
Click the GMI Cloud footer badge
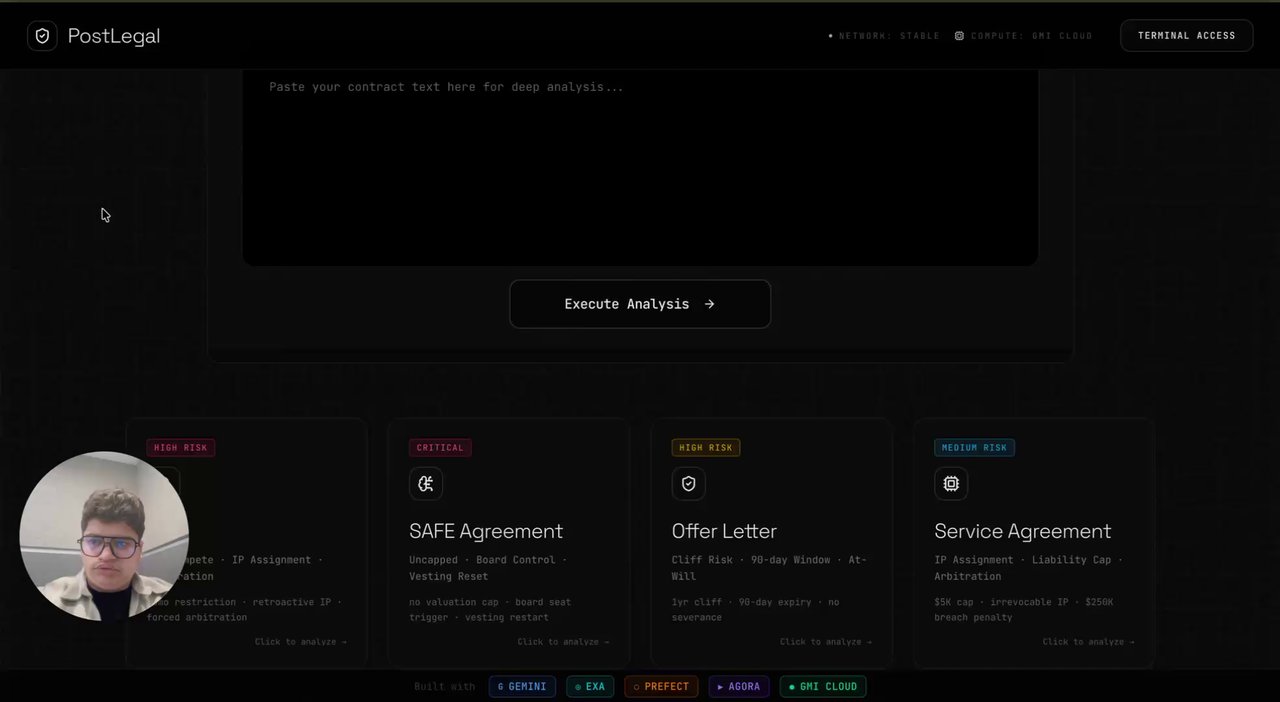823,687
